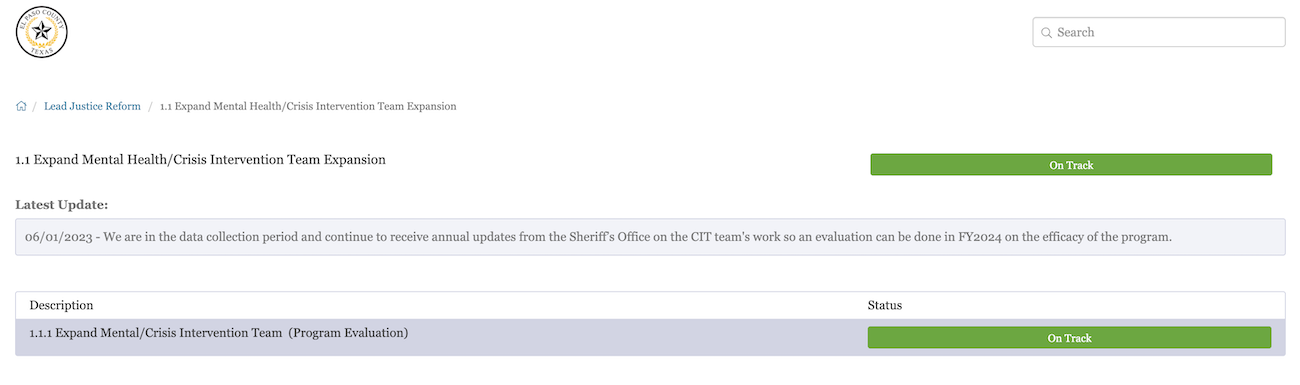
Task: Go home via the breadcrumb house icon
Action: coord(21,106)
